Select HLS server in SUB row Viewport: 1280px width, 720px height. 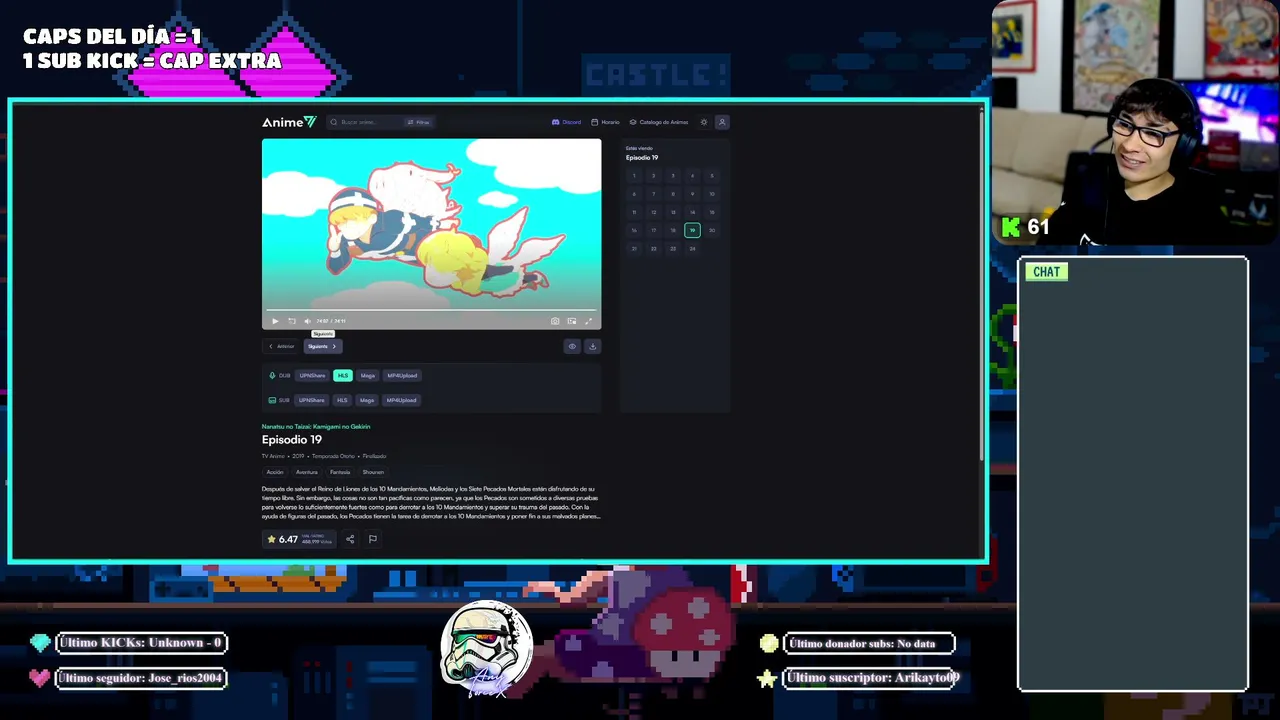(x=342, y=400)
